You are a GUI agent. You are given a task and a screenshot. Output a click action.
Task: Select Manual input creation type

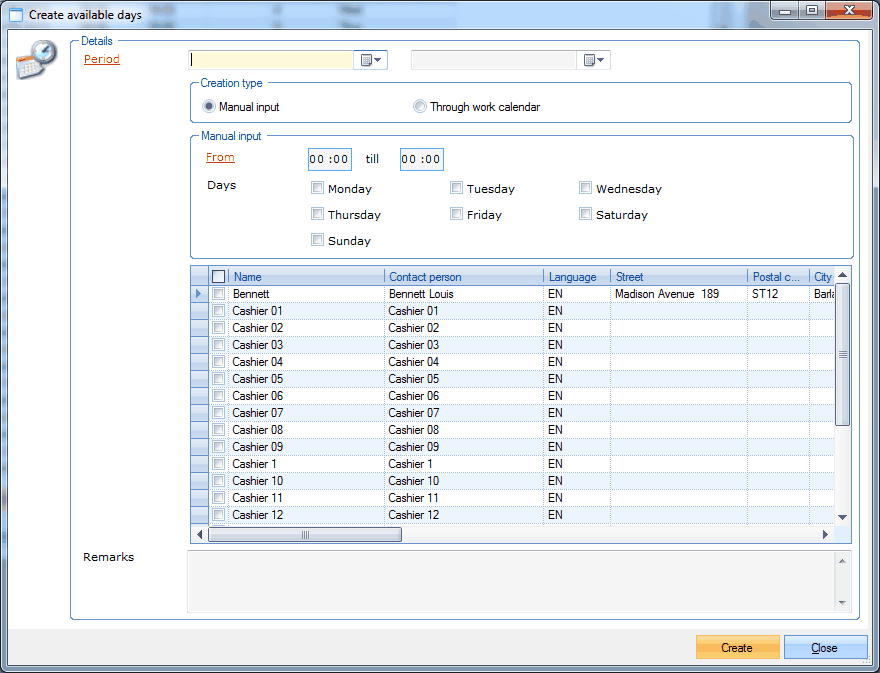(209, 107)
